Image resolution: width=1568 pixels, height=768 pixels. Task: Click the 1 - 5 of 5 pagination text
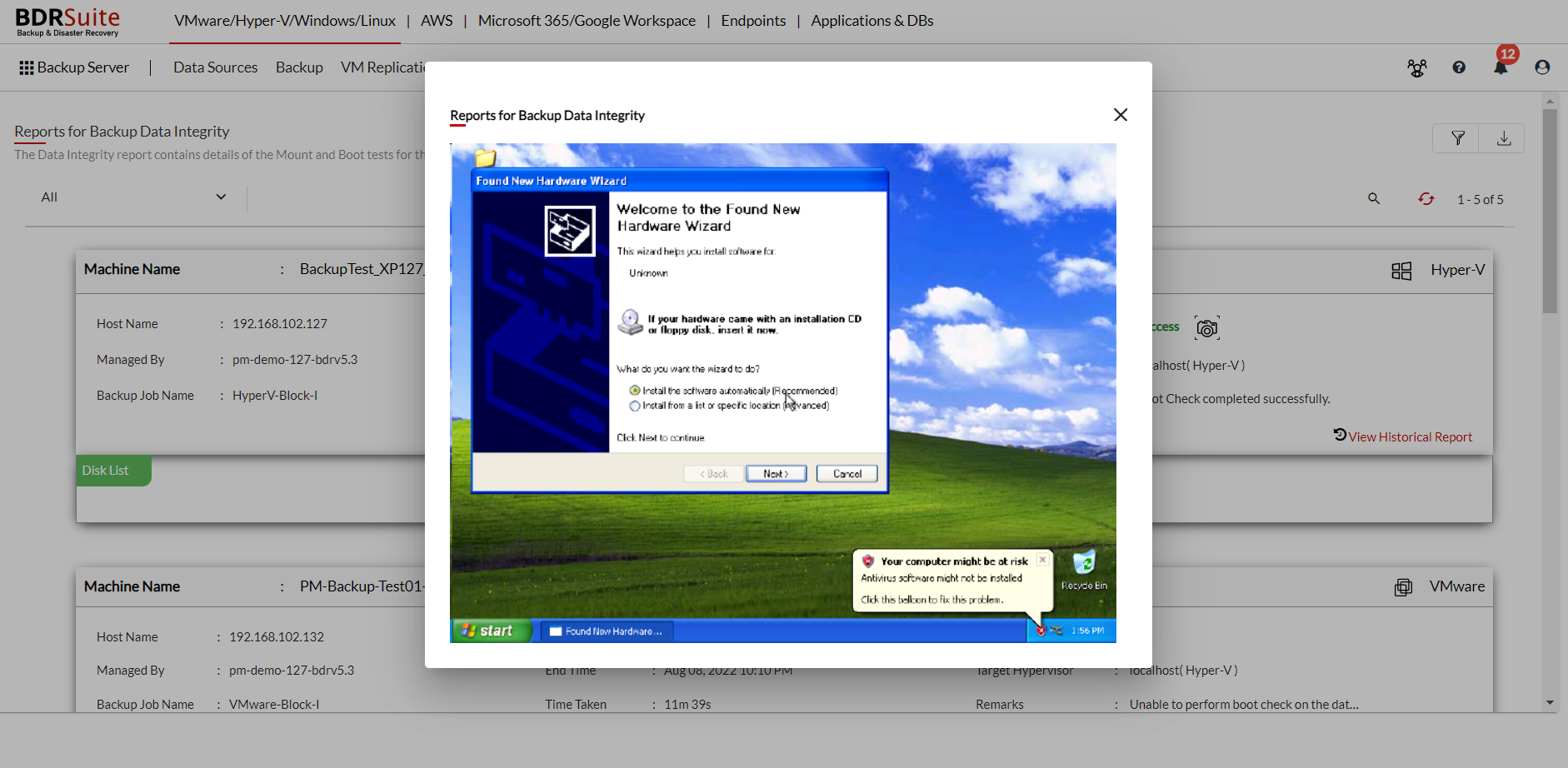(1481, 200)
